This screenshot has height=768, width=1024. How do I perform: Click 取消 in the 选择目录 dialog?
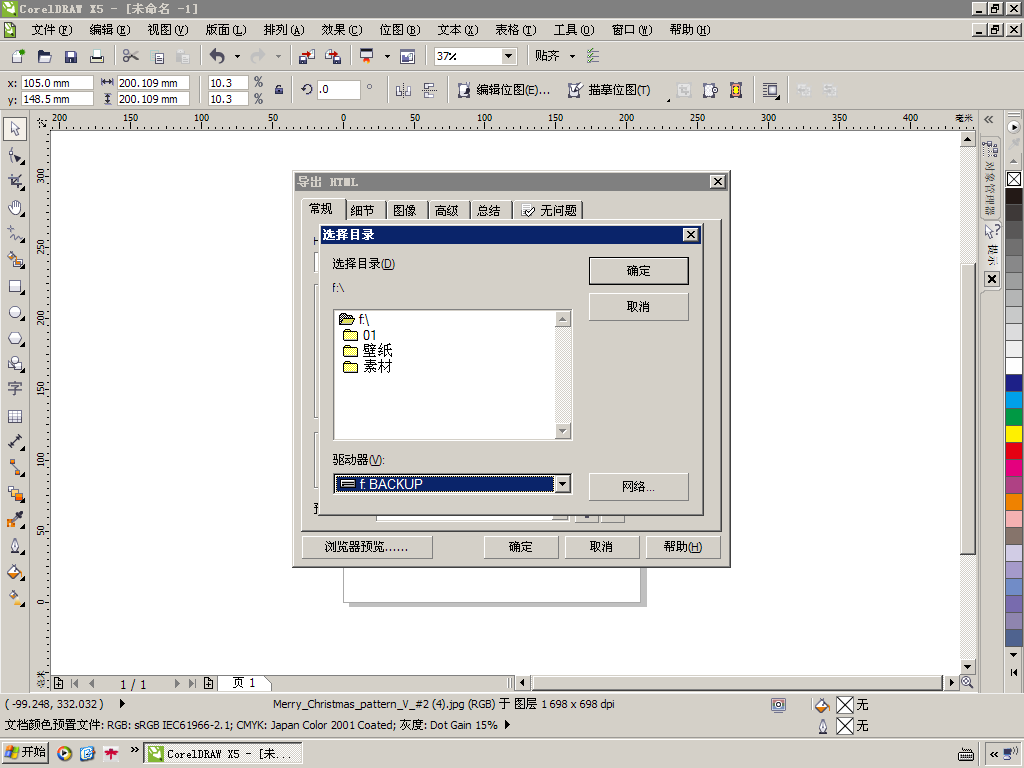[x=639, y=306]
